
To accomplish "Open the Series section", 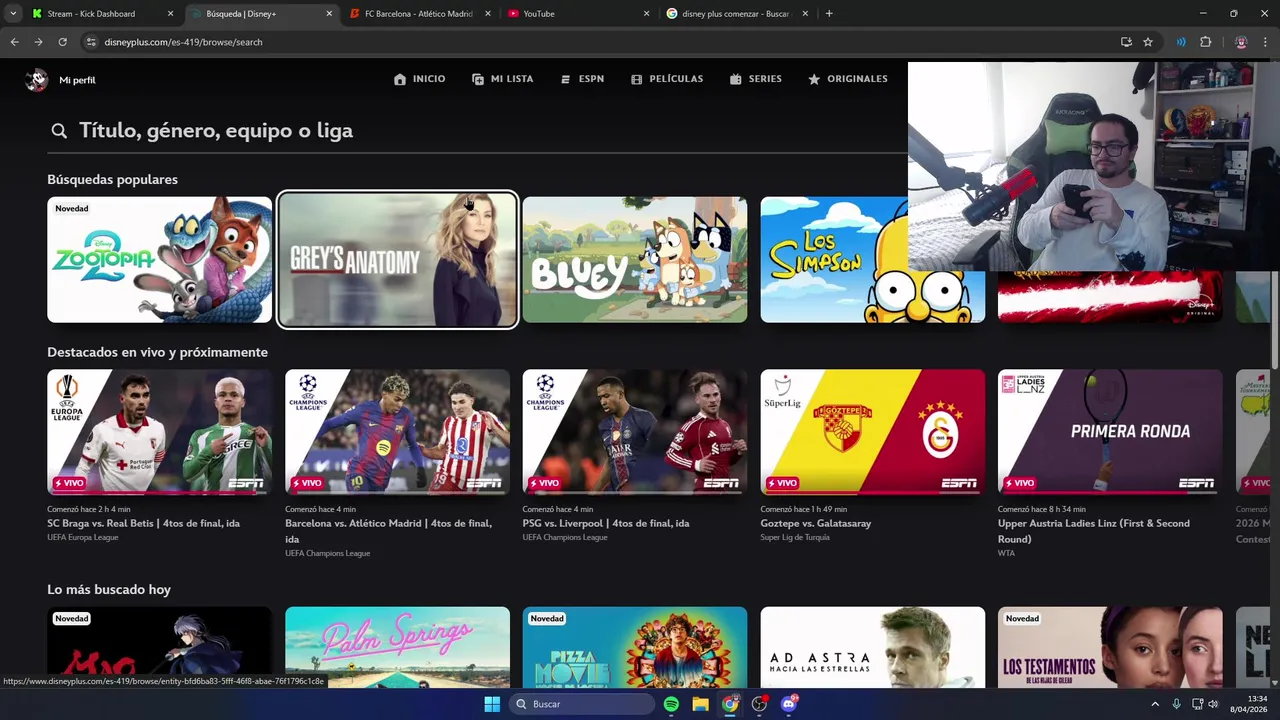I will (756, 79).
